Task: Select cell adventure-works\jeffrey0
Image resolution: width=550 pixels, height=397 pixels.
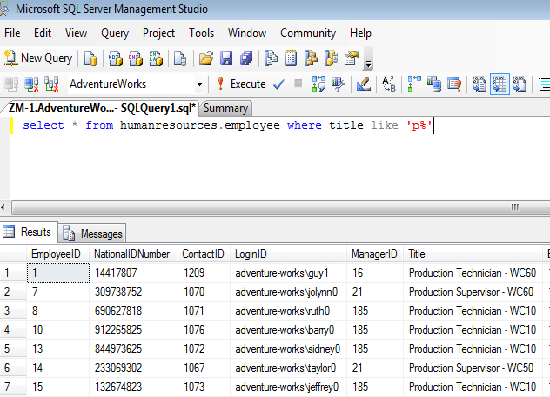Action: (287, 387)
